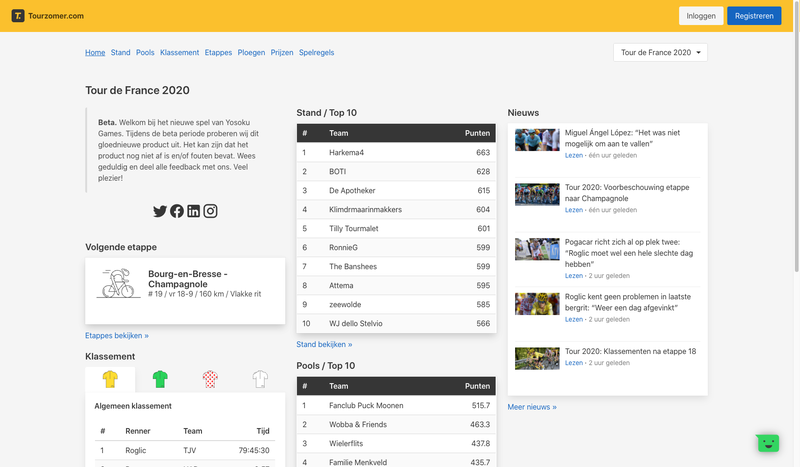Open the Facebook social icon
800x467 pixels.
click(x=177, y=211)
